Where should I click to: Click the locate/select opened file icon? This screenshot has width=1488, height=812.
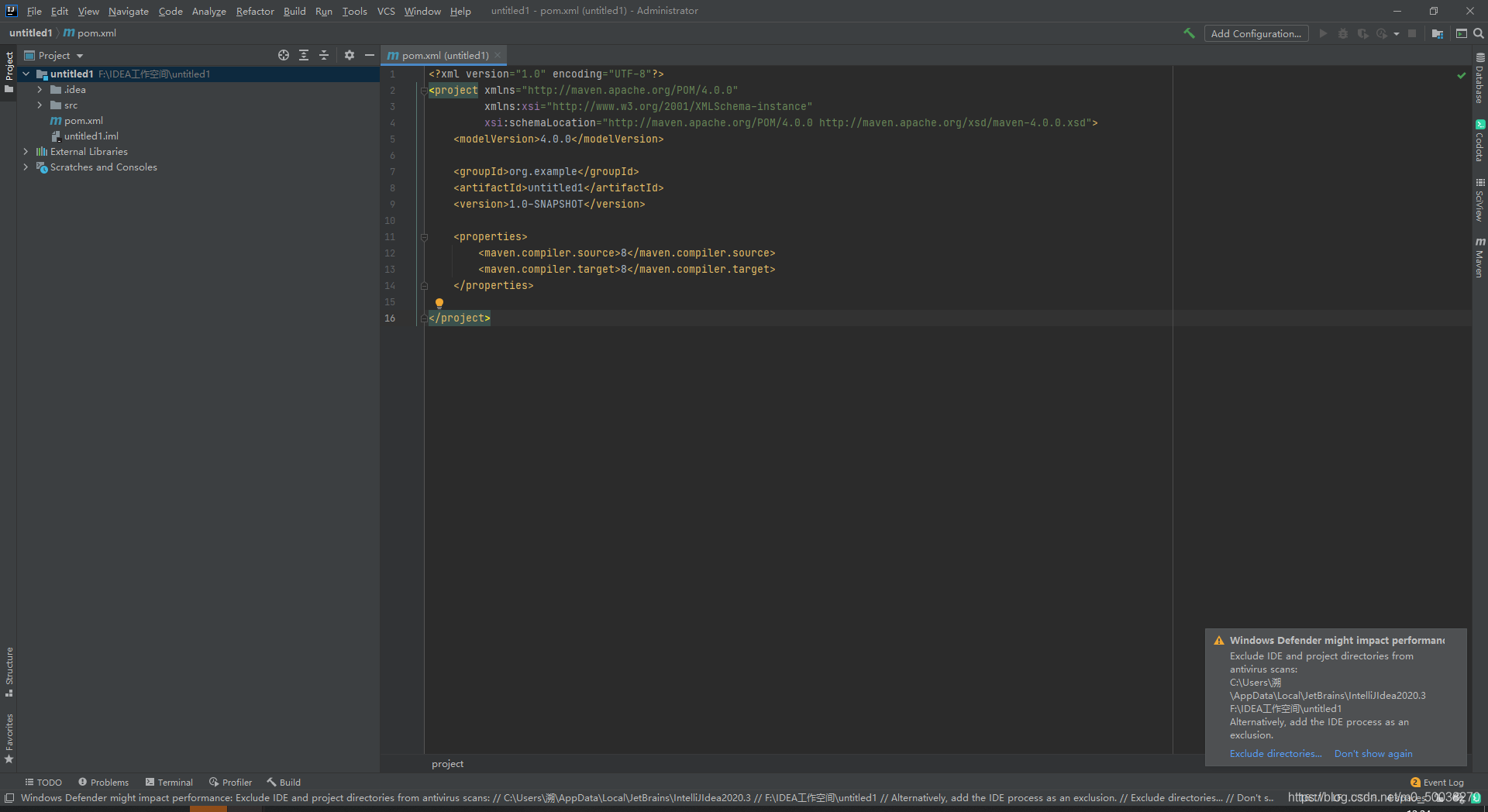[x=284, y=55]
